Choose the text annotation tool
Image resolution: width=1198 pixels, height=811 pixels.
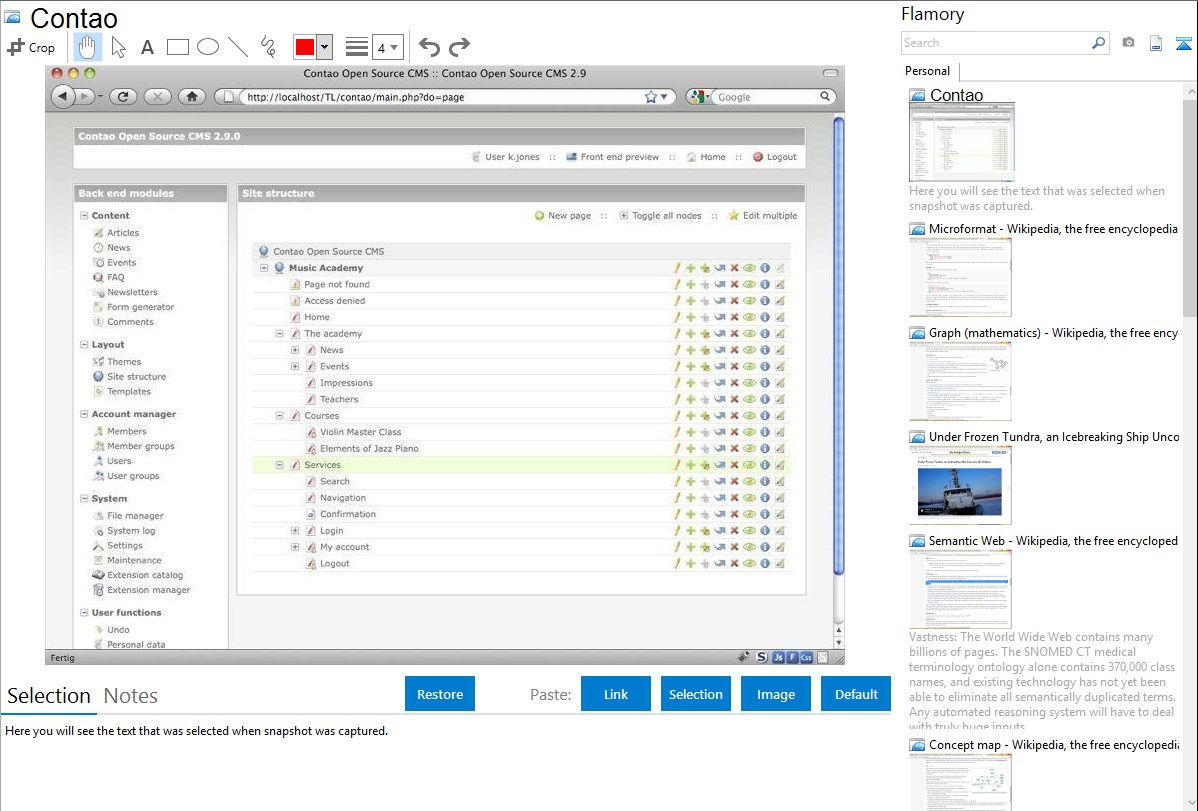(147, 47)
